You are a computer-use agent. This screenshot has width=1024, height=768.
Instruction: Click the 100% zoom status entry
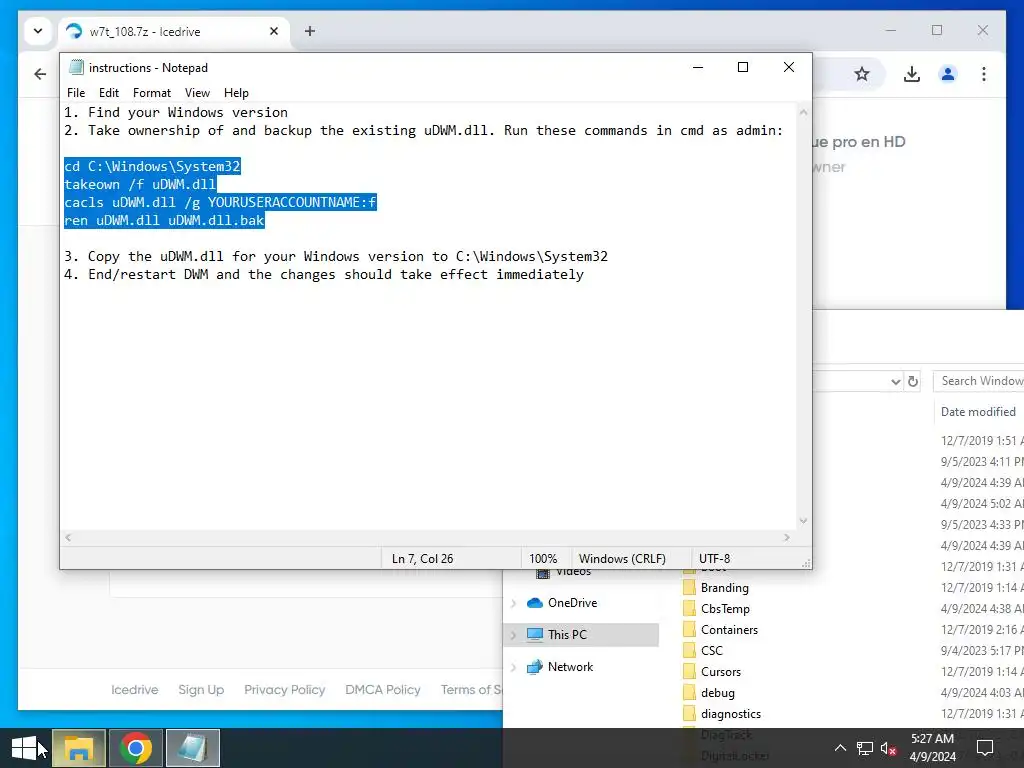543,558
